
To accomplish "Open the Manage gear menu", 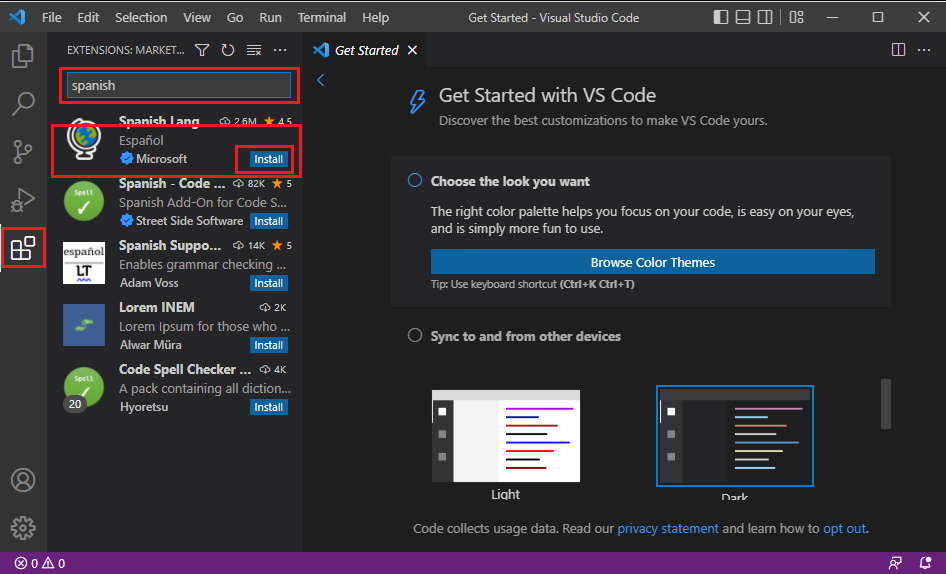I will 23,528.
